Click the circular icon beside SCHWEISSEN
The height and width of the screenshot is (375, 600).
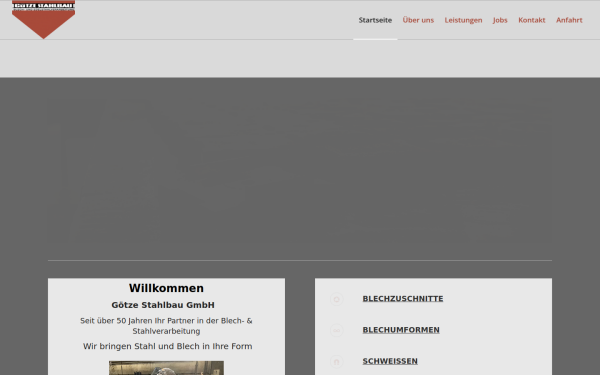tap(336, 362)
